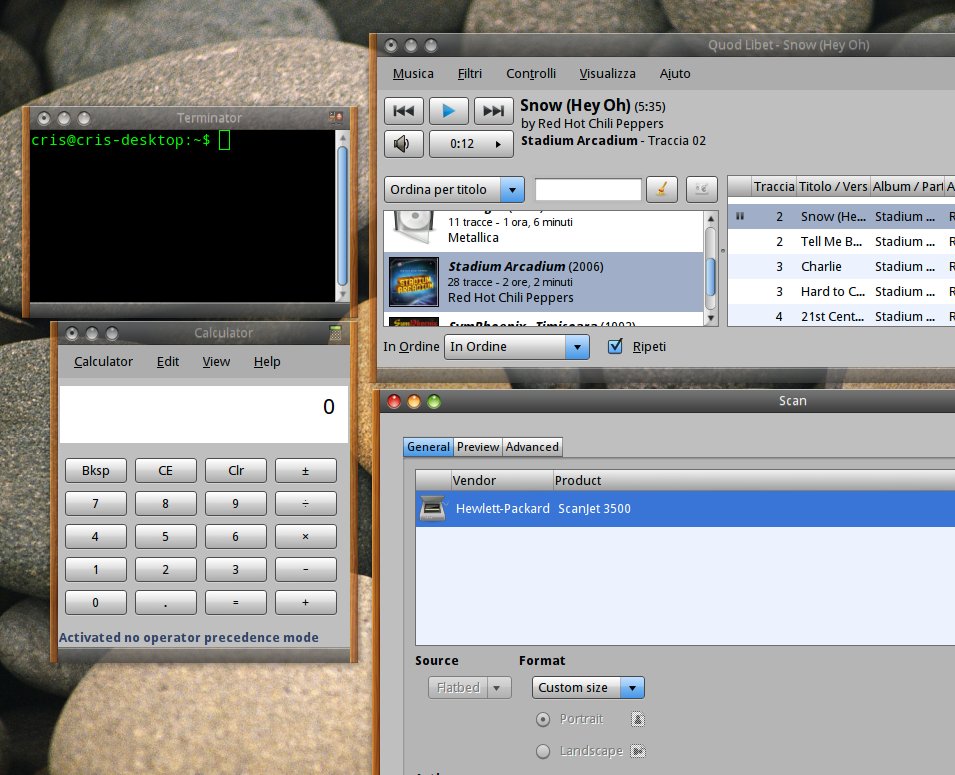955x775 pixels.
Task: Select the Landscape radio button
Action: point(543,751)
